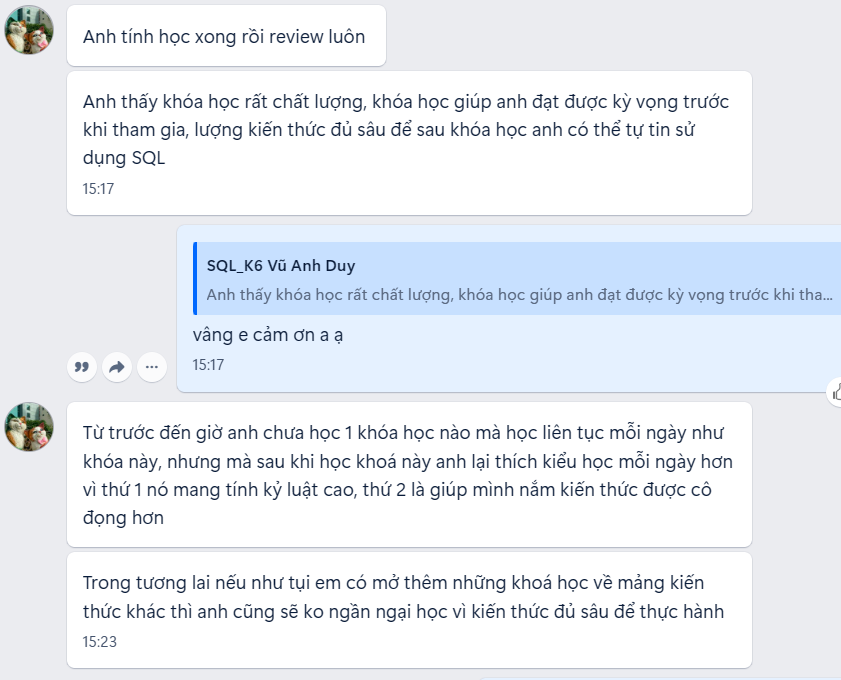Viewport: 841px width, 680px height.
Task: Click the quote reply icon
Action: 83,367
